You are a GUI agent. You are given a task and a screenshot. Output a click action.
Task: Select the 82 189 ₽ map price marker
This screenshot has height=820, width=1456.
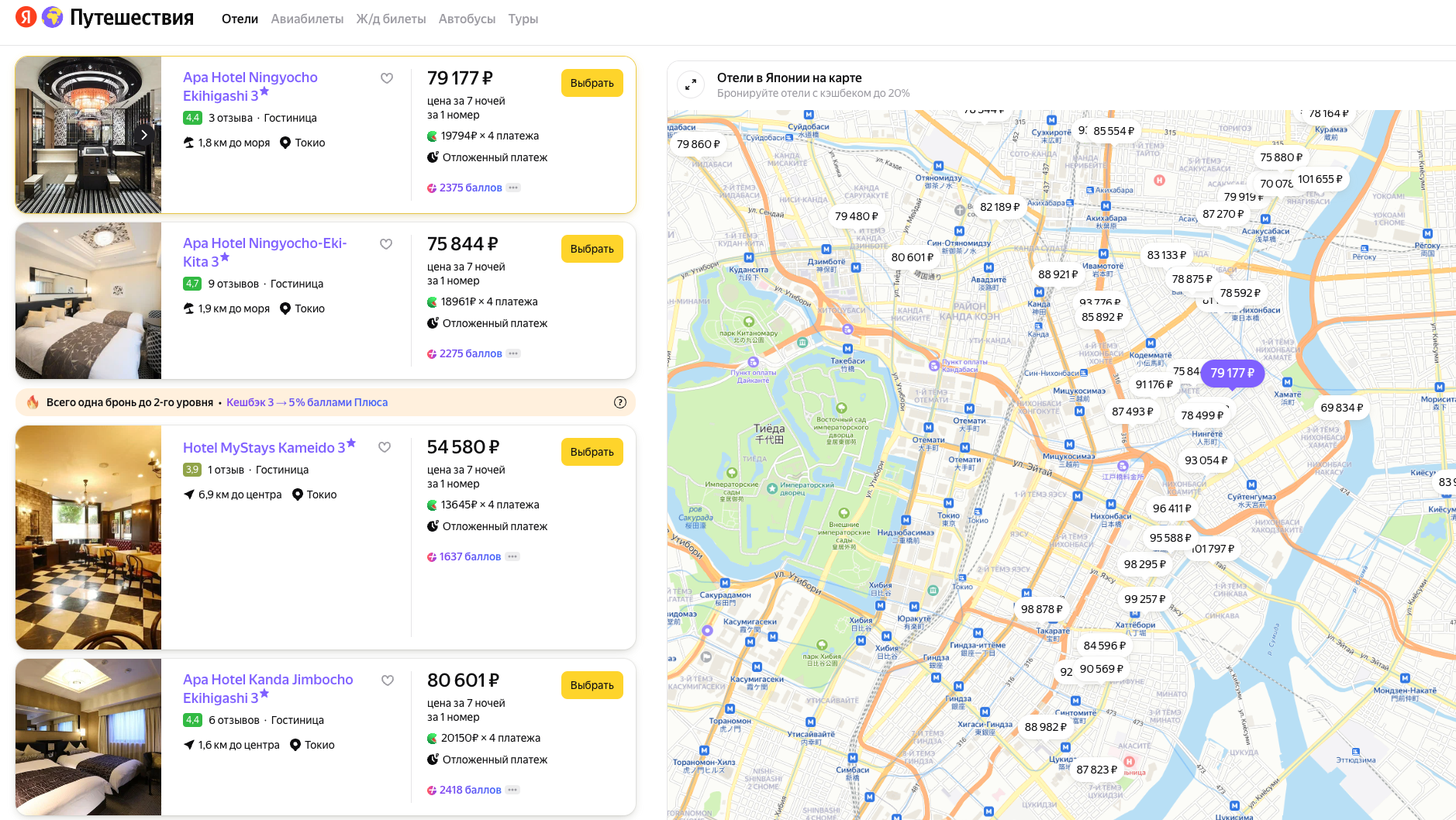(x=999, y=207)
